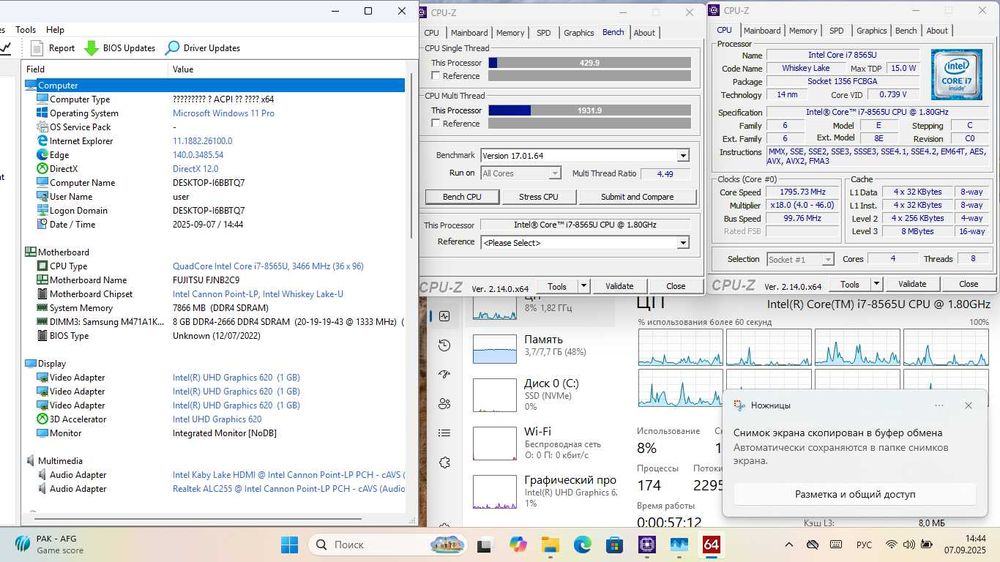Switch to Task Manager via its taskbar icon
This screenshot has height=562, width=1000.
pos(679,545)
